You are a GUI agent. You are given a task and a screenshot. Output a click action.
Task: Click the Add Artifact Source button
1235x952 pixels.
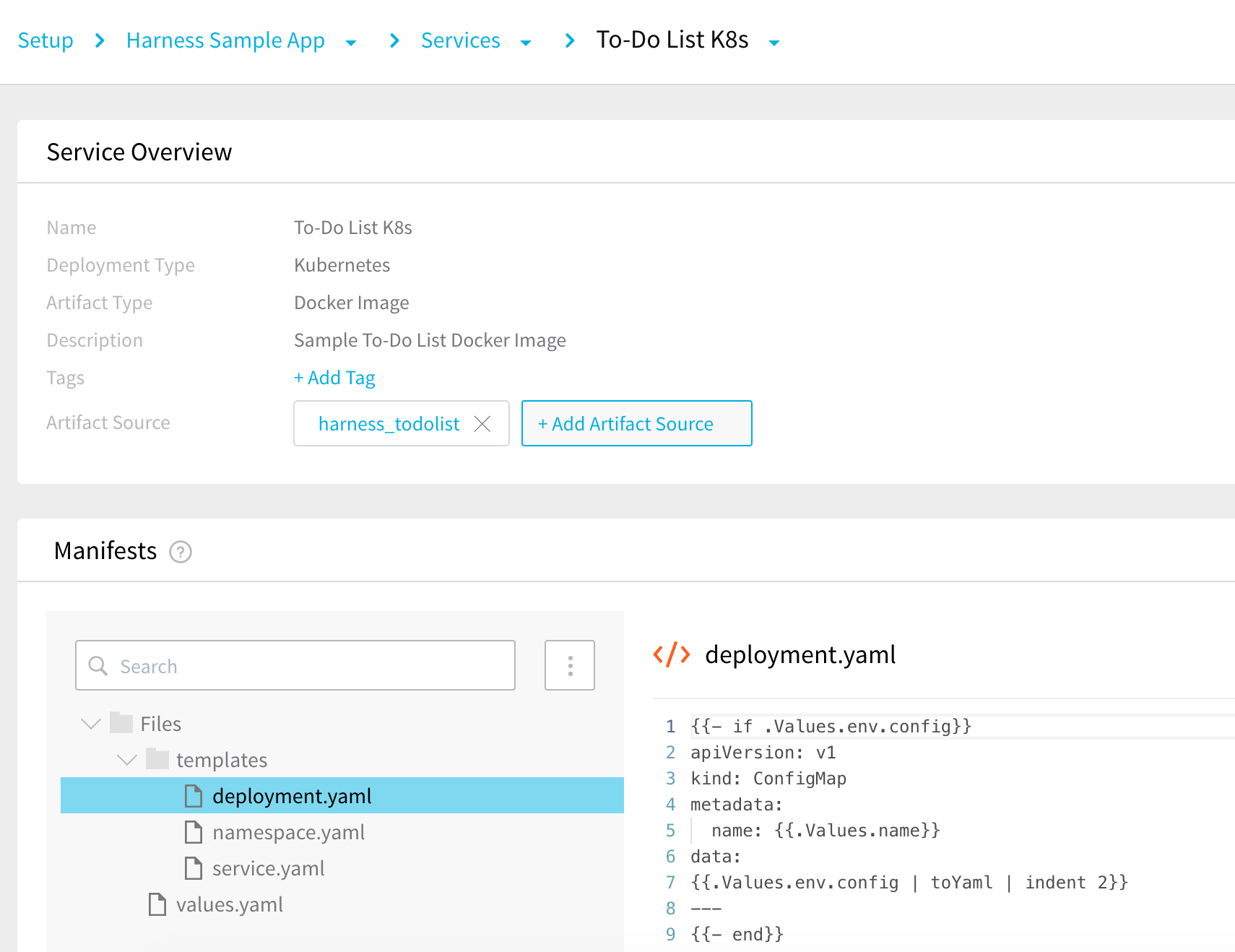637,423
